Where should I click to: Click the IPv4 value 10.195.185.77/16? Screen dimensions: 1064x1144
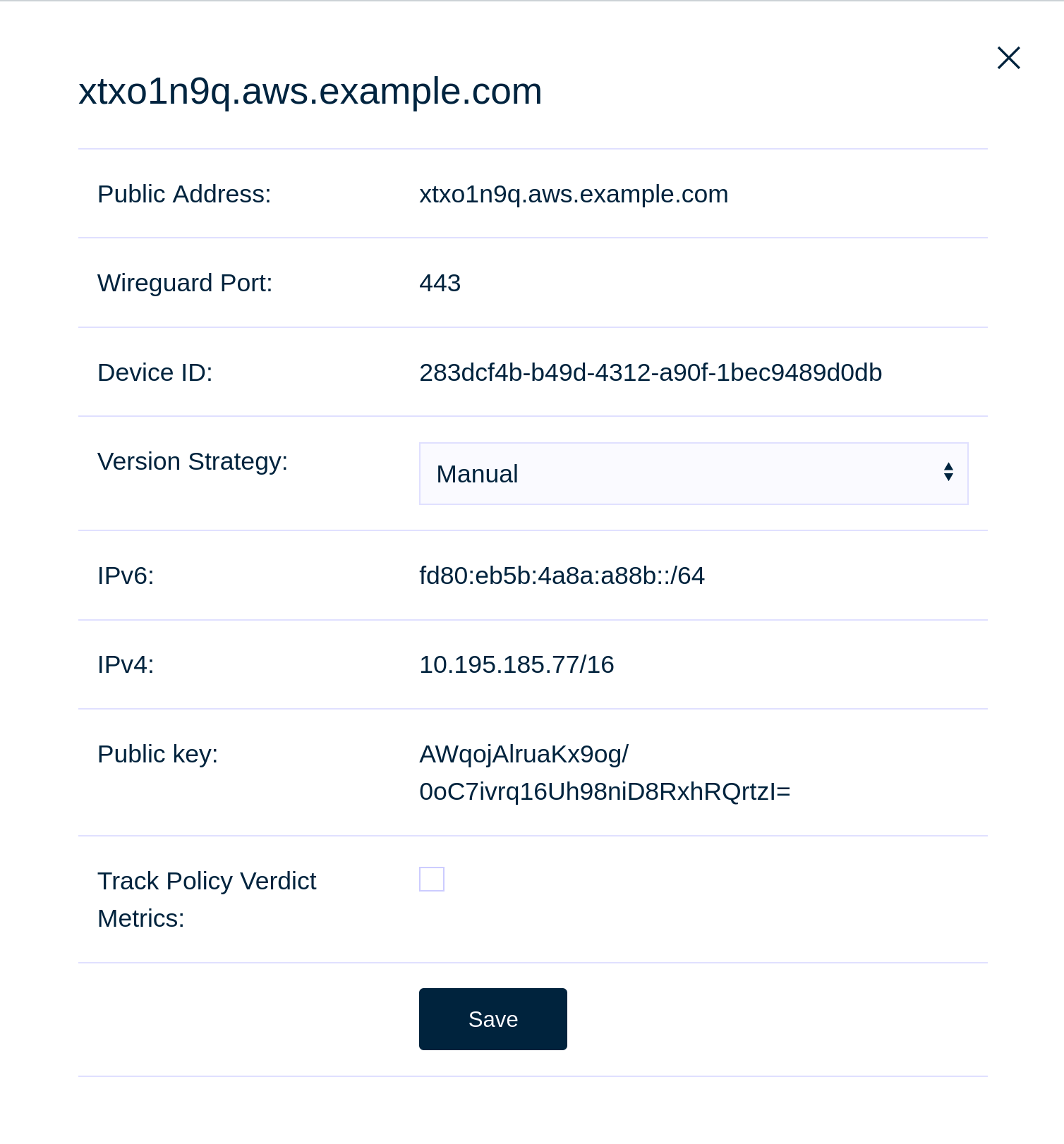(x=516, y=664)
